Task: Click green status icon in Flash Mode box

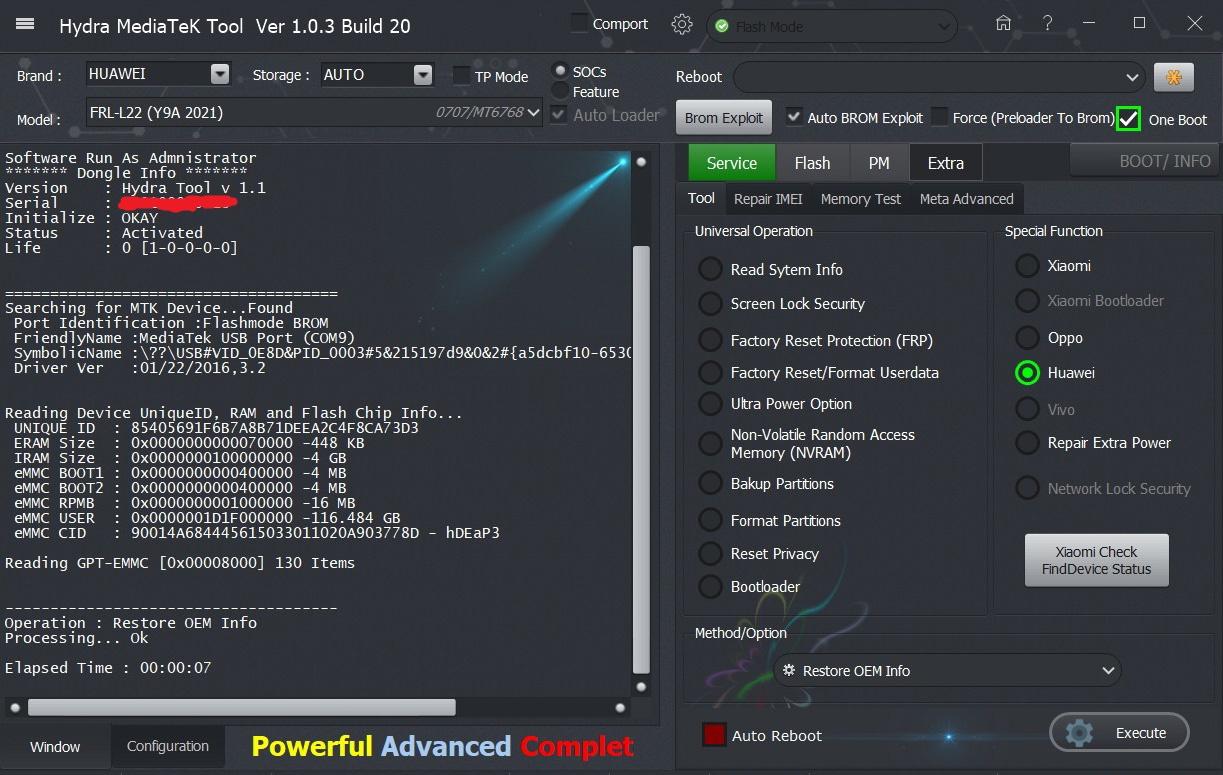Action: [x=722, y=27]
